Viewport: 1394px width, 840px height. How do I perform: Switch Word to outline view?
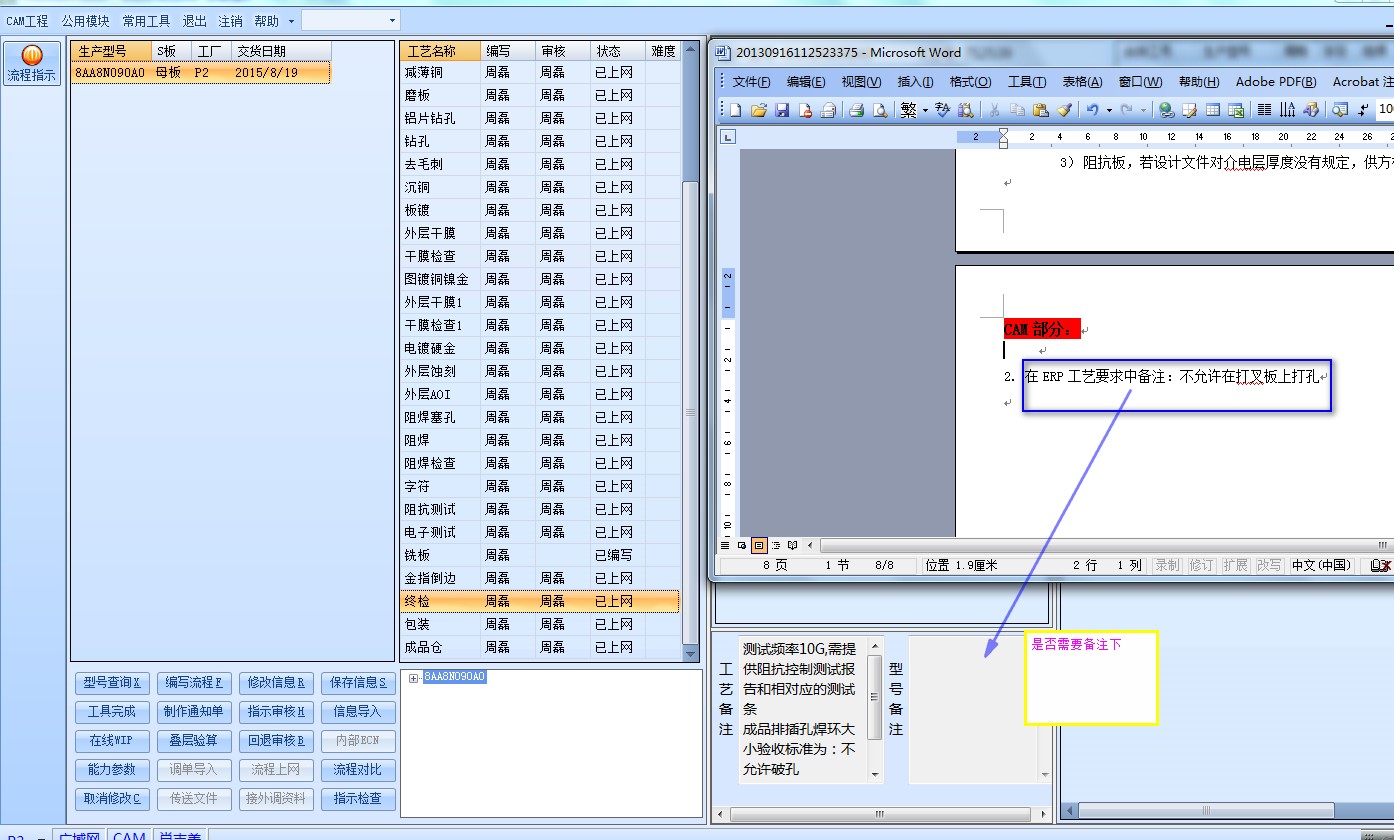(x=776, y=546)
